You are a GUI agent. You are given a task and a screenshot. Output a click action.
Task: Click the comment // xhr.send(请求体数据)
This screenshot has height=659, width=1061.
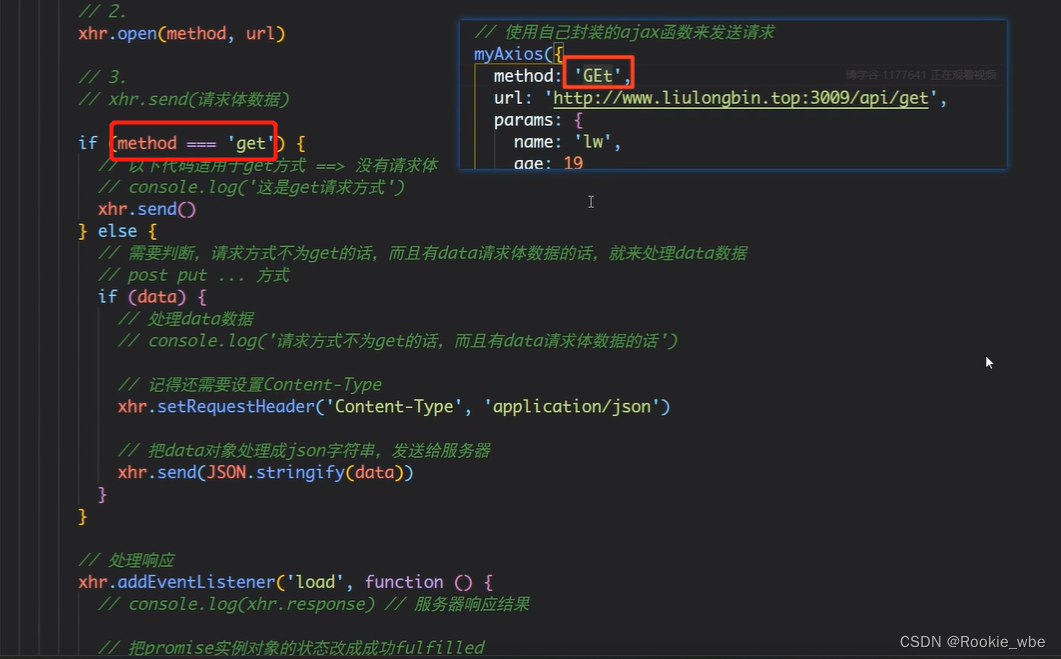[183, 99]
